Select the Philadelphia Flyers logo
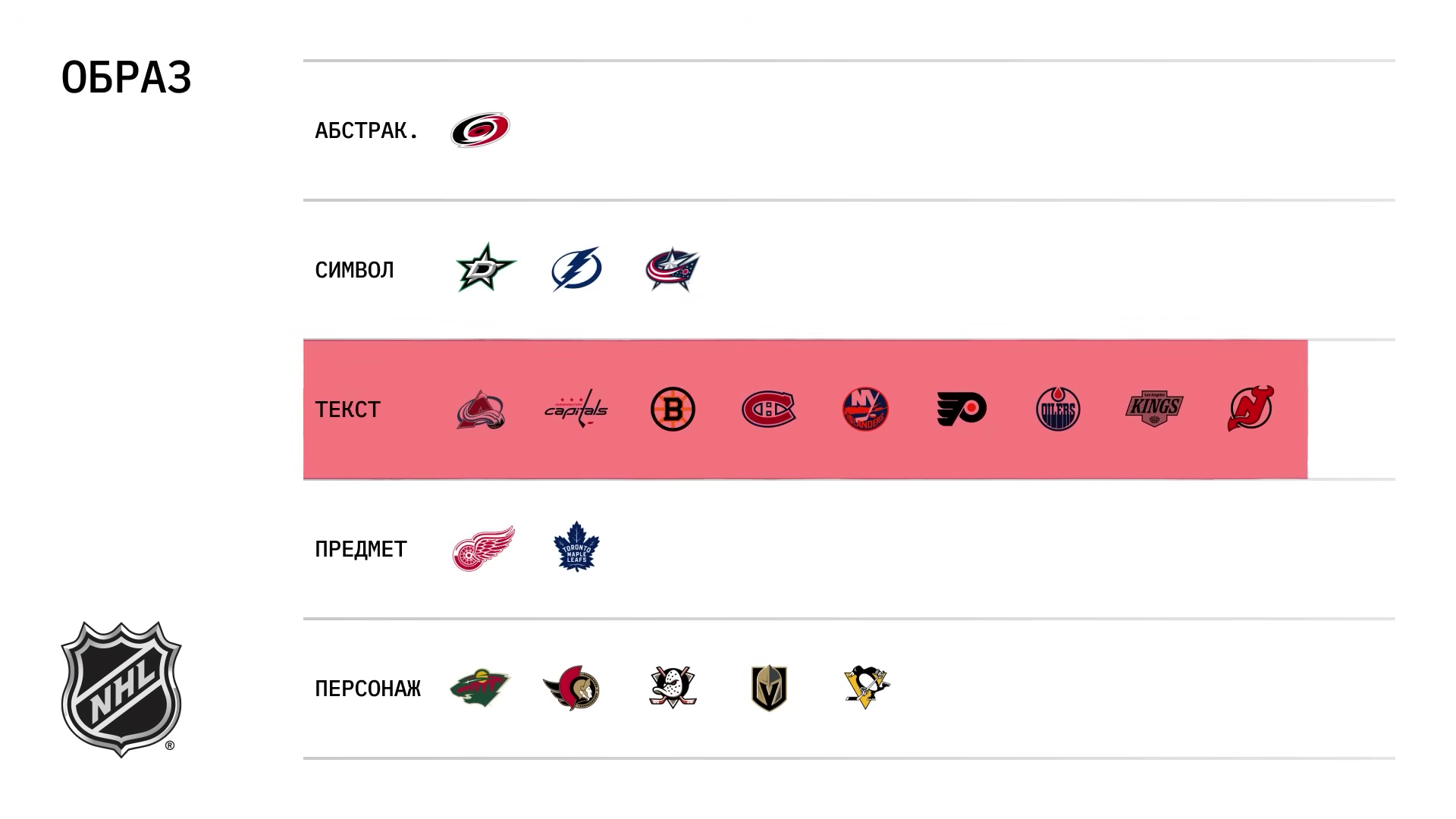Image resolution: width=1456 pixels, height=819 pixels. click(x=961, y=409)
